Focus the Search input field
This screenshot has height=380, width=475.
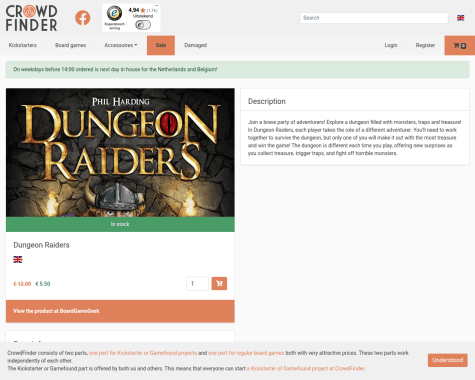point(374,18)
